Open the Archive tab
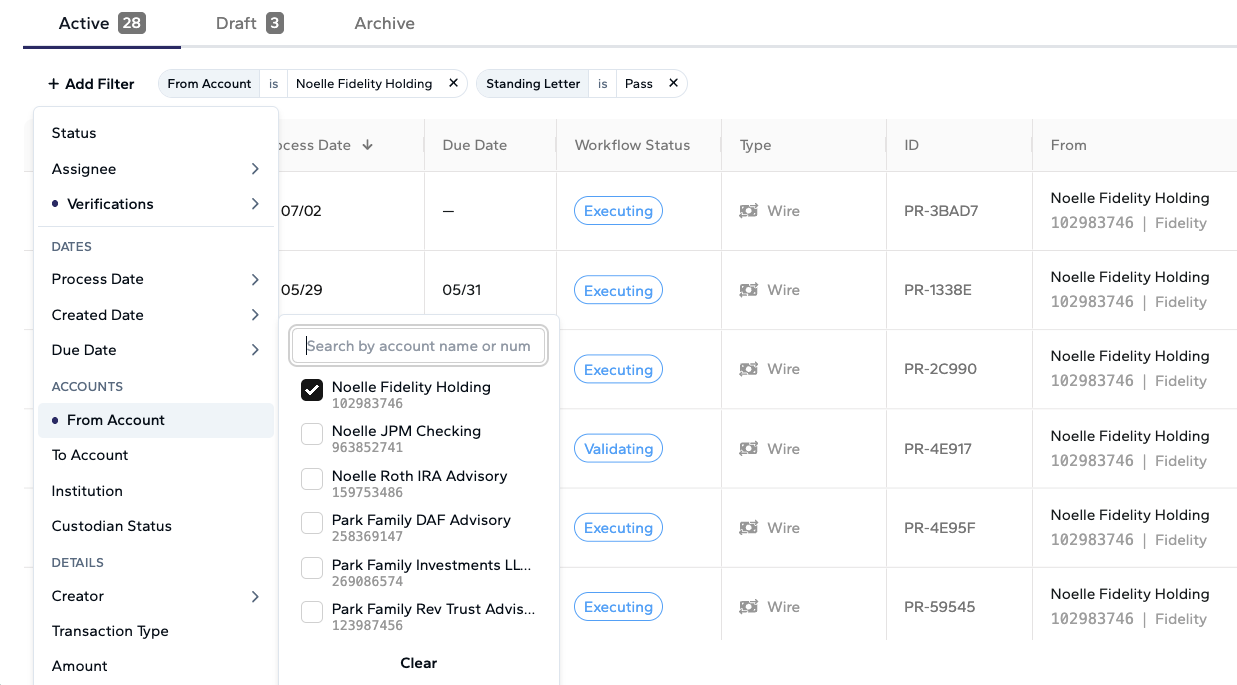1237x685 pixels. click(x=384, y=23)
